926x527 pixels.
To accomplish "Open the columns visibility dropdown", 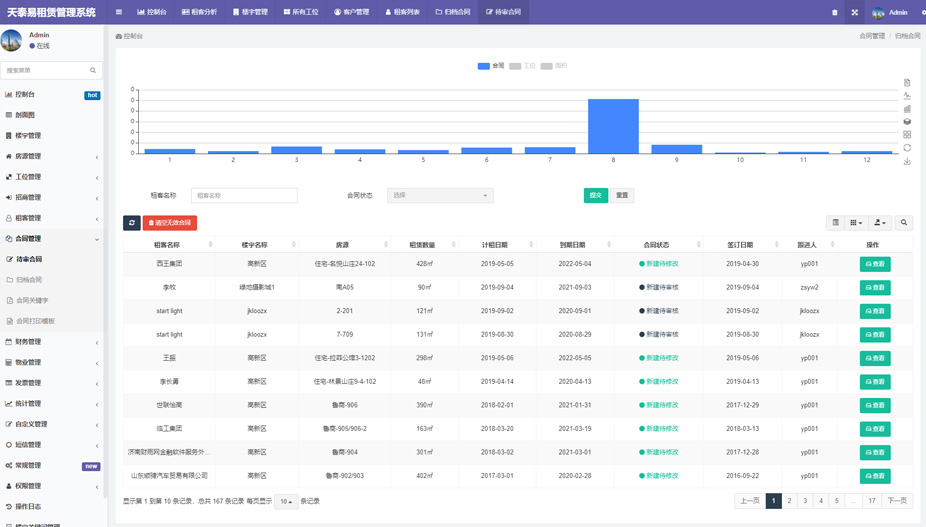I will click(x=856, y=223).
